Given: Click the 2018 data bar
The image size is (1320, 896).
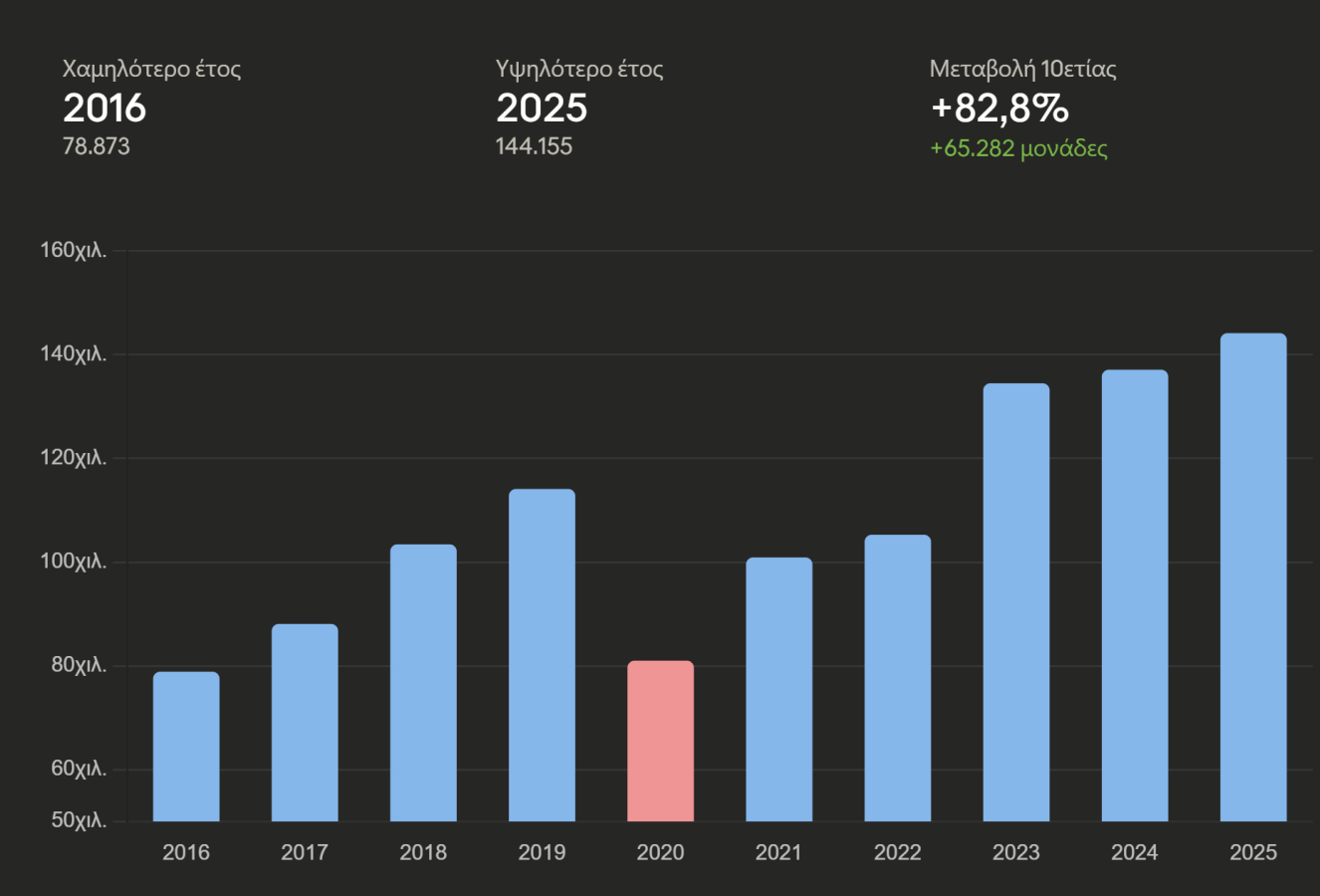Looking at the screenshot, I should pos(423,683).
